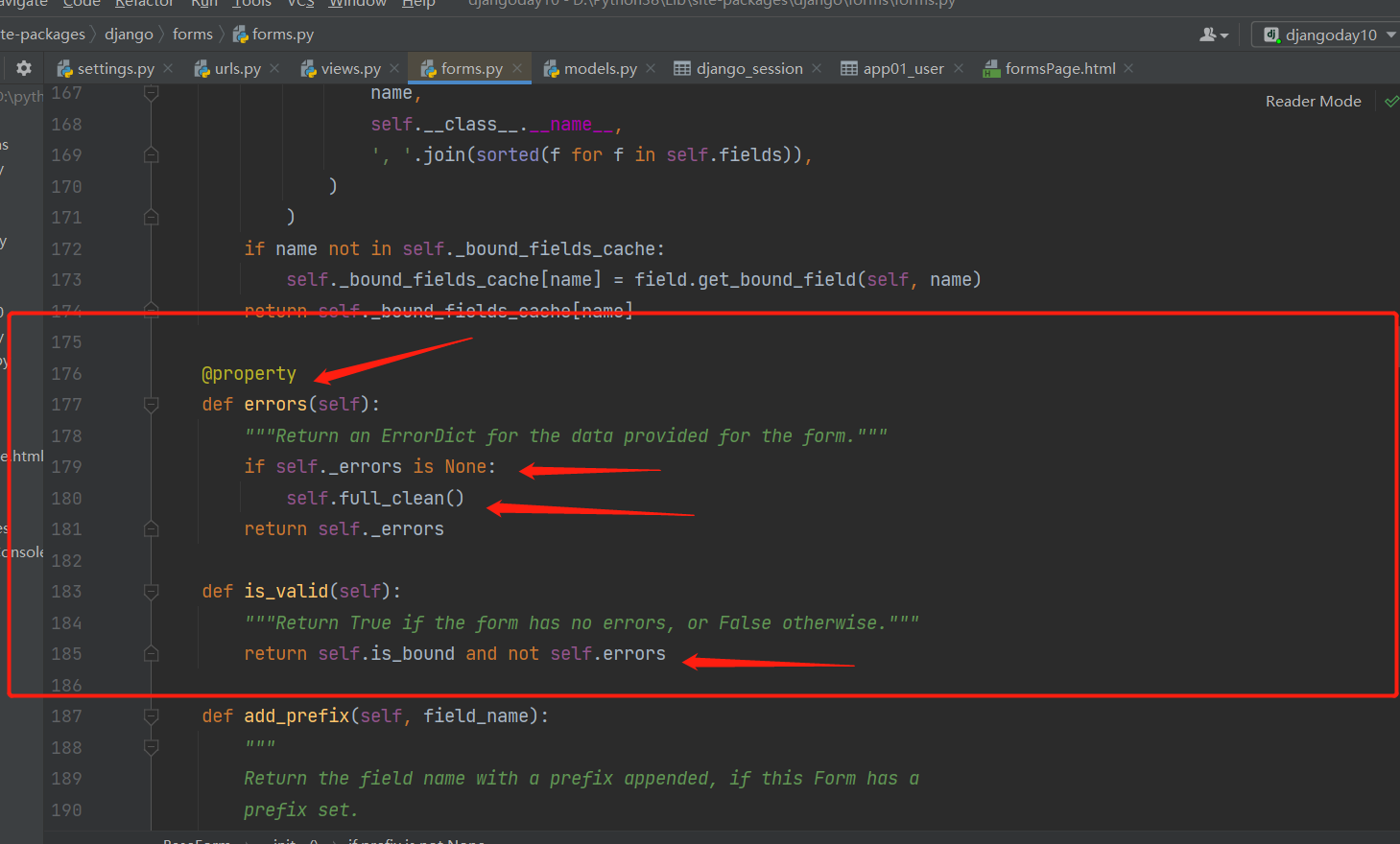The image size is (1400, 844).
Task: Close the formsPage.html tab
Action: tap(1128, 68)
